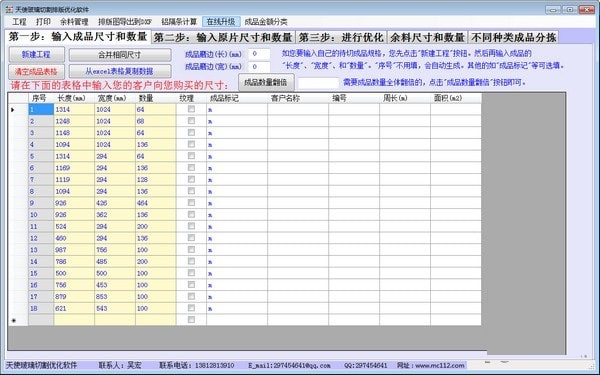Viewport: 600px width, 375px height.
Task: Select width cell 485 in row 14
Action: click(x=115, y=262)
